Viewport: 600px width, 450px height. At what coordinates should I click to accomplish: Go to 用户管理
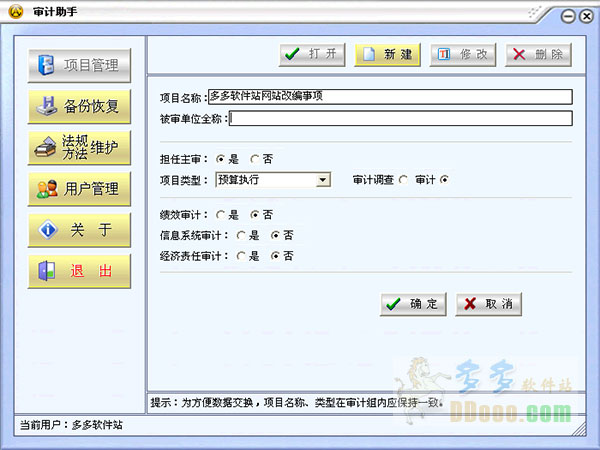[x=79, y=189]
